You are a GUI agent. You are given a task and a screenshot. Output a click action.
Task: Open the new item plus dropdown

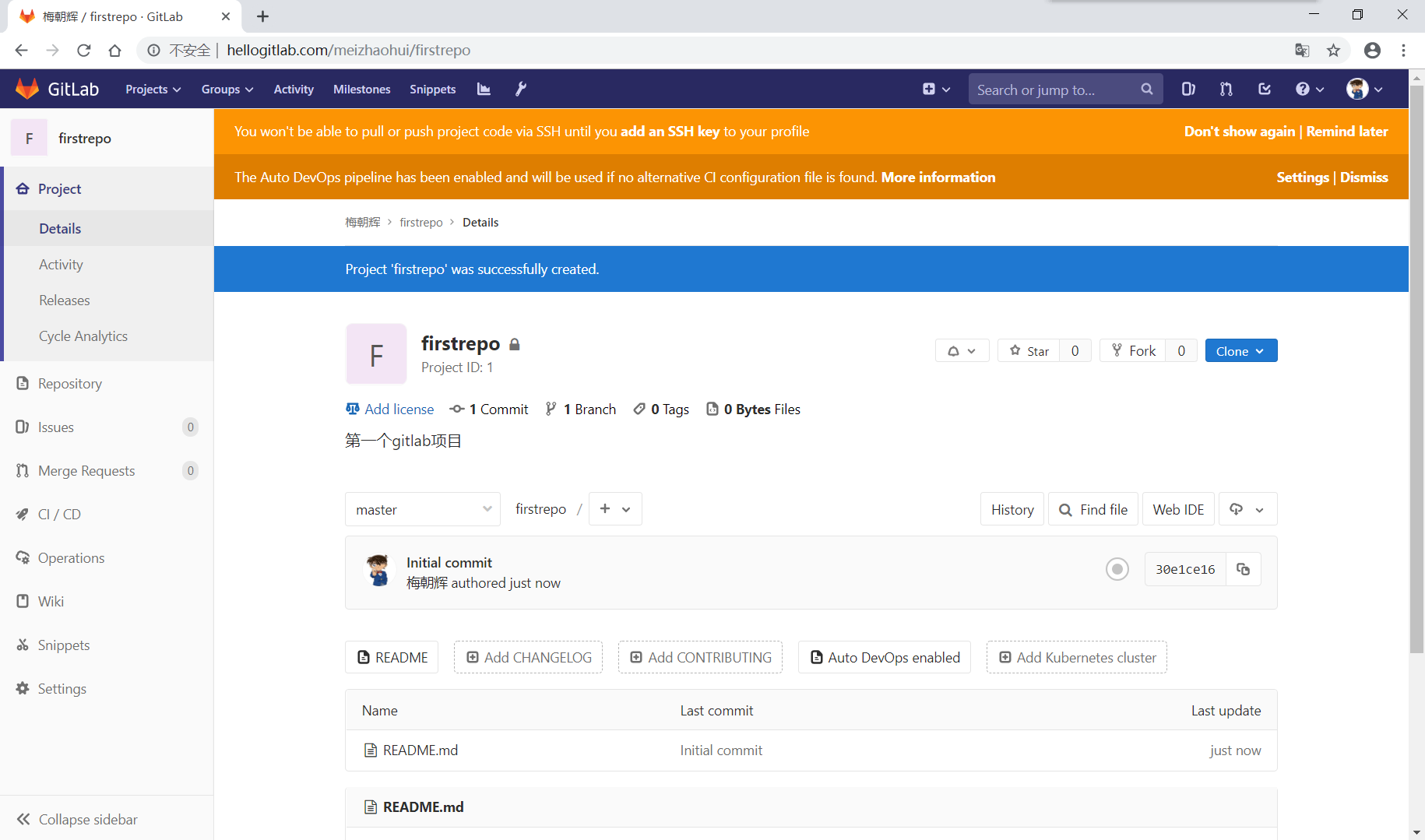click(x=936, y=89)
